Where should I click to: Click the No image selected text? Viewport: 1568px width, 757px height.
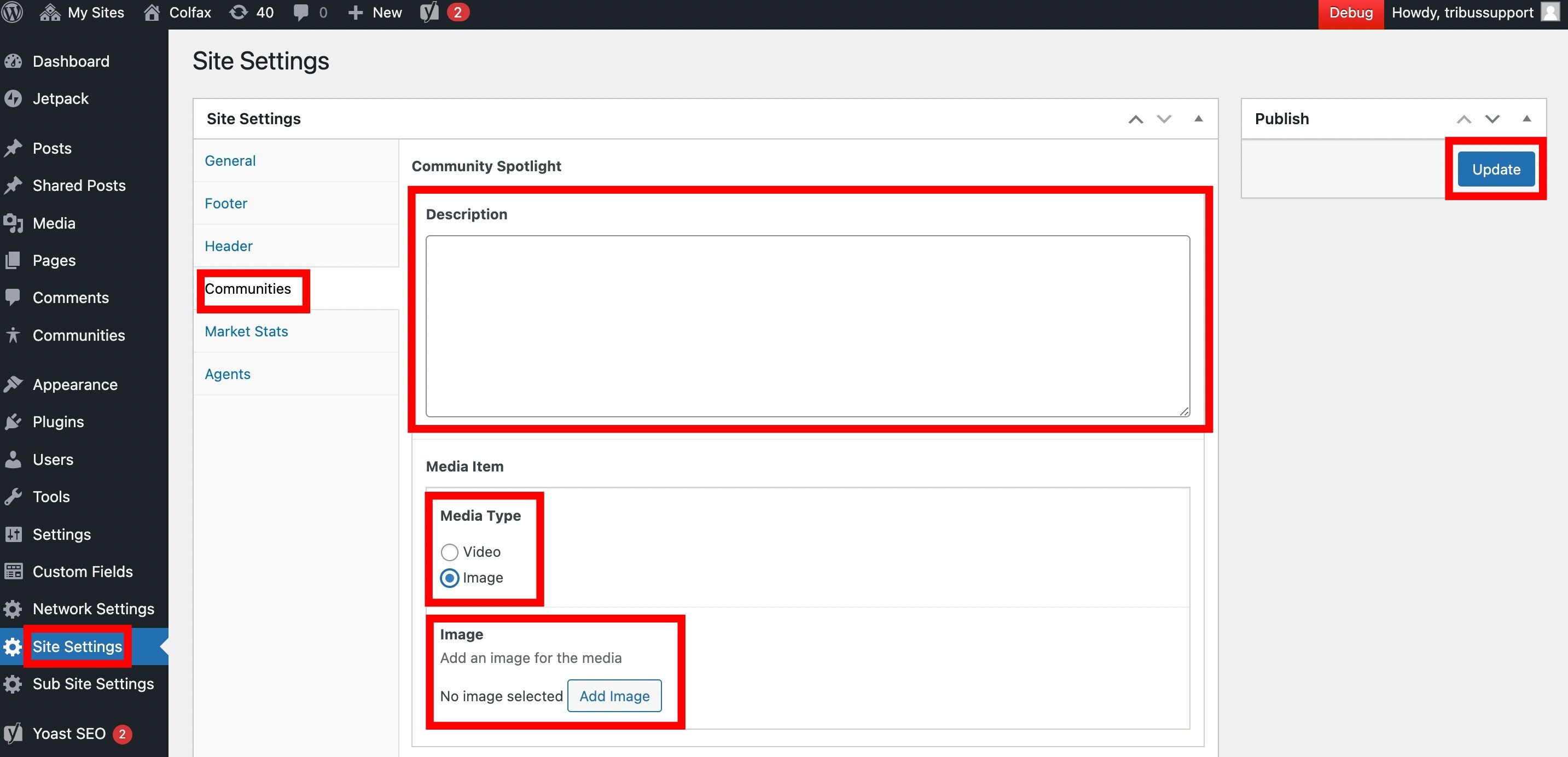[502, 696]
